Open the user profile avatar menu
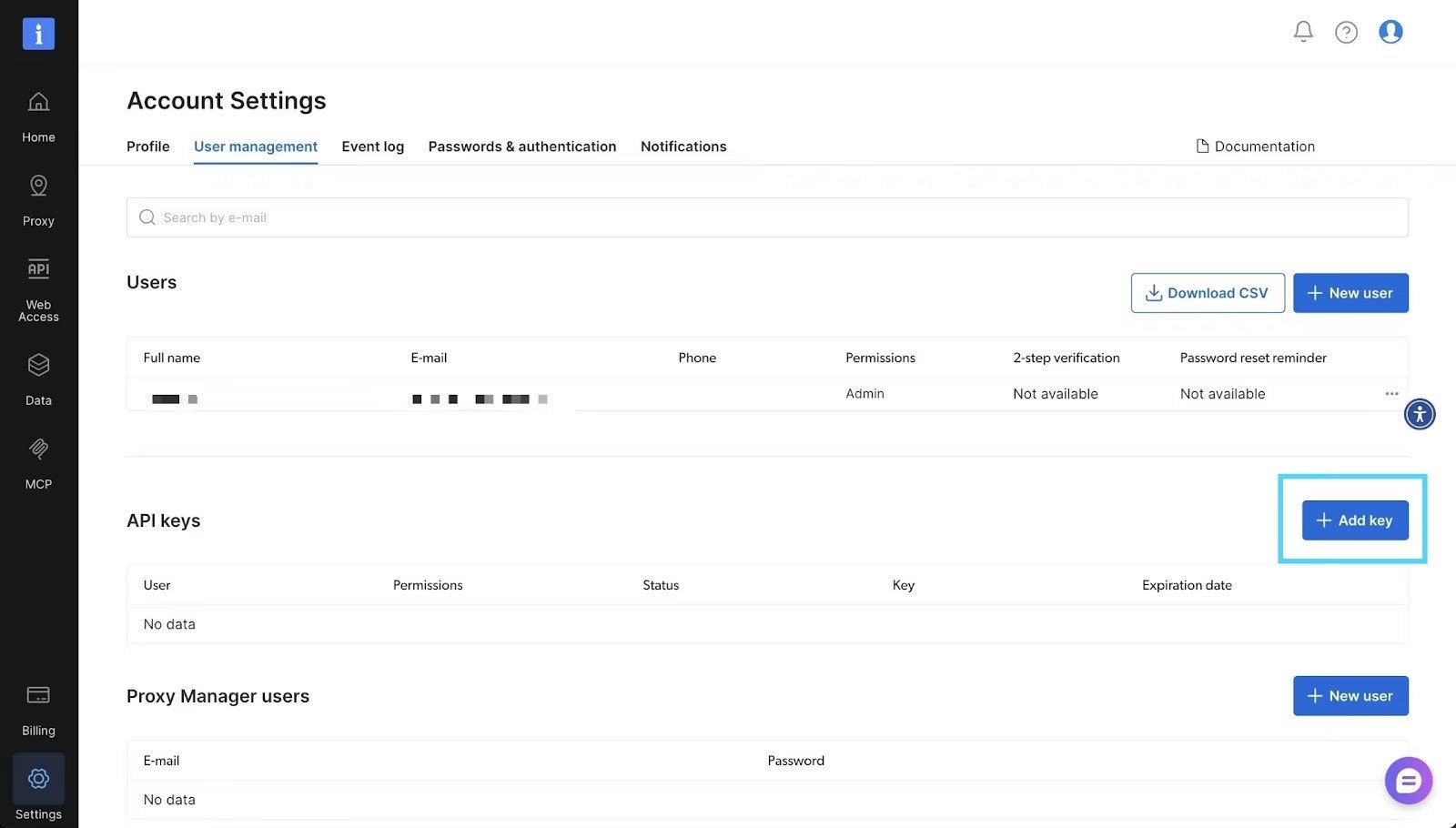Screen dimensions: 1456x828 click(1390, 32)
